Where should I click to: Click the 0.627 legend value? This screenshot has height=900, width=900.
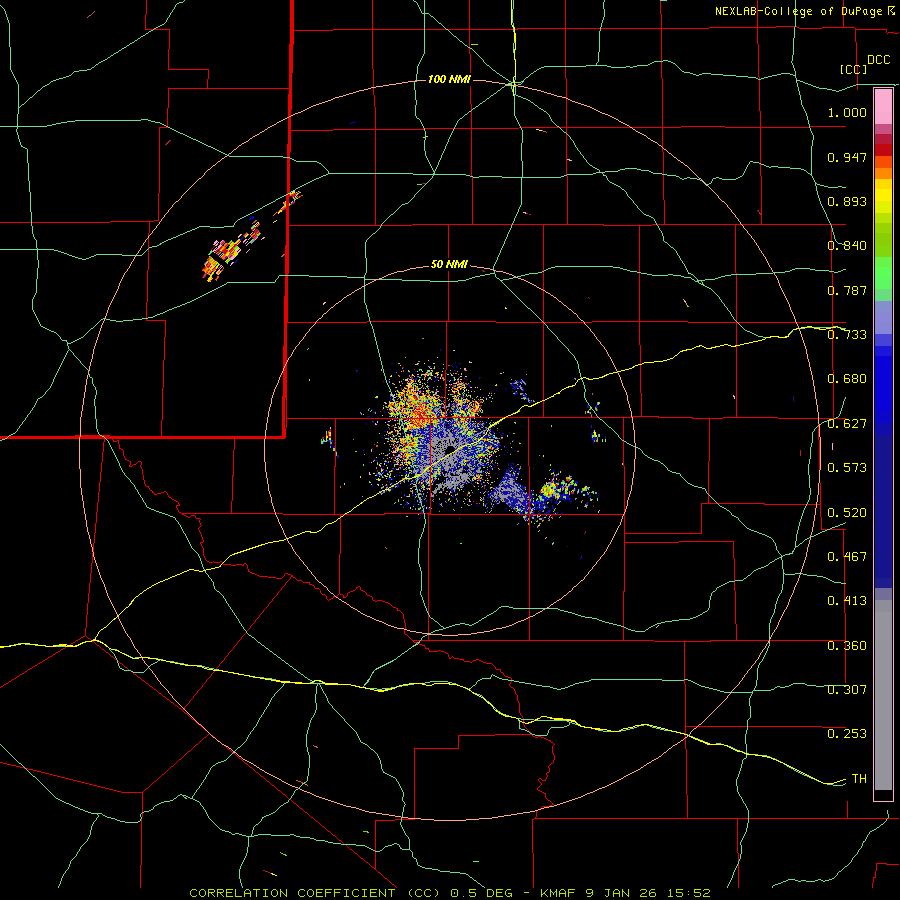click(847, 424)
